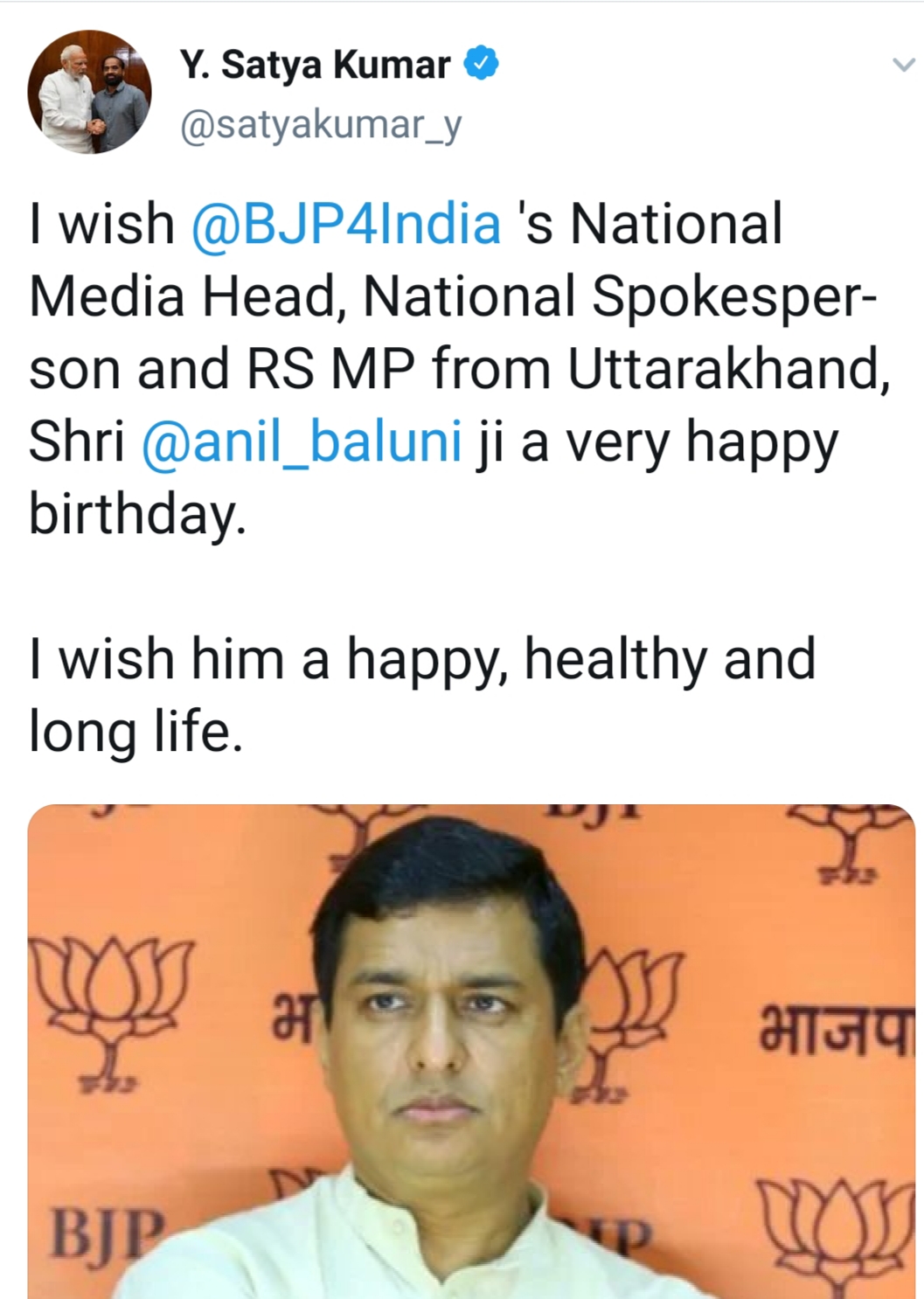
Task: Open Y. Satya Kumar's profile picture
Action: 89,93
